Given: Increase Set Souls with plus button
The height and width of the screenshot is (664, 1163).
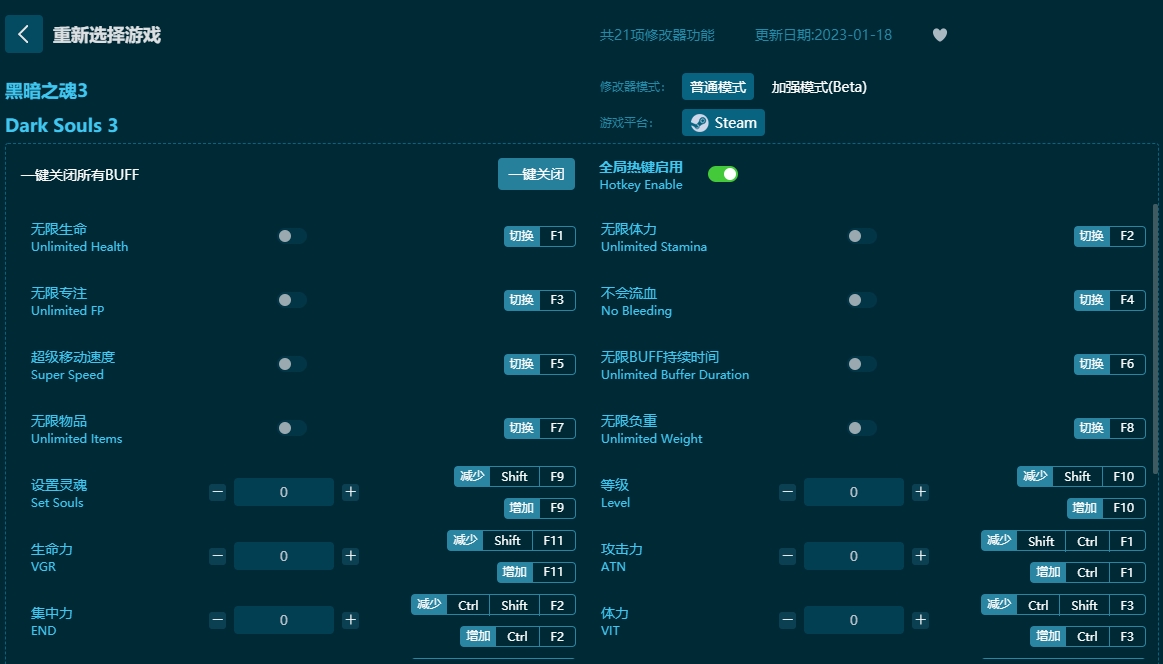Looking at the screenshot, I should [351, 492].
